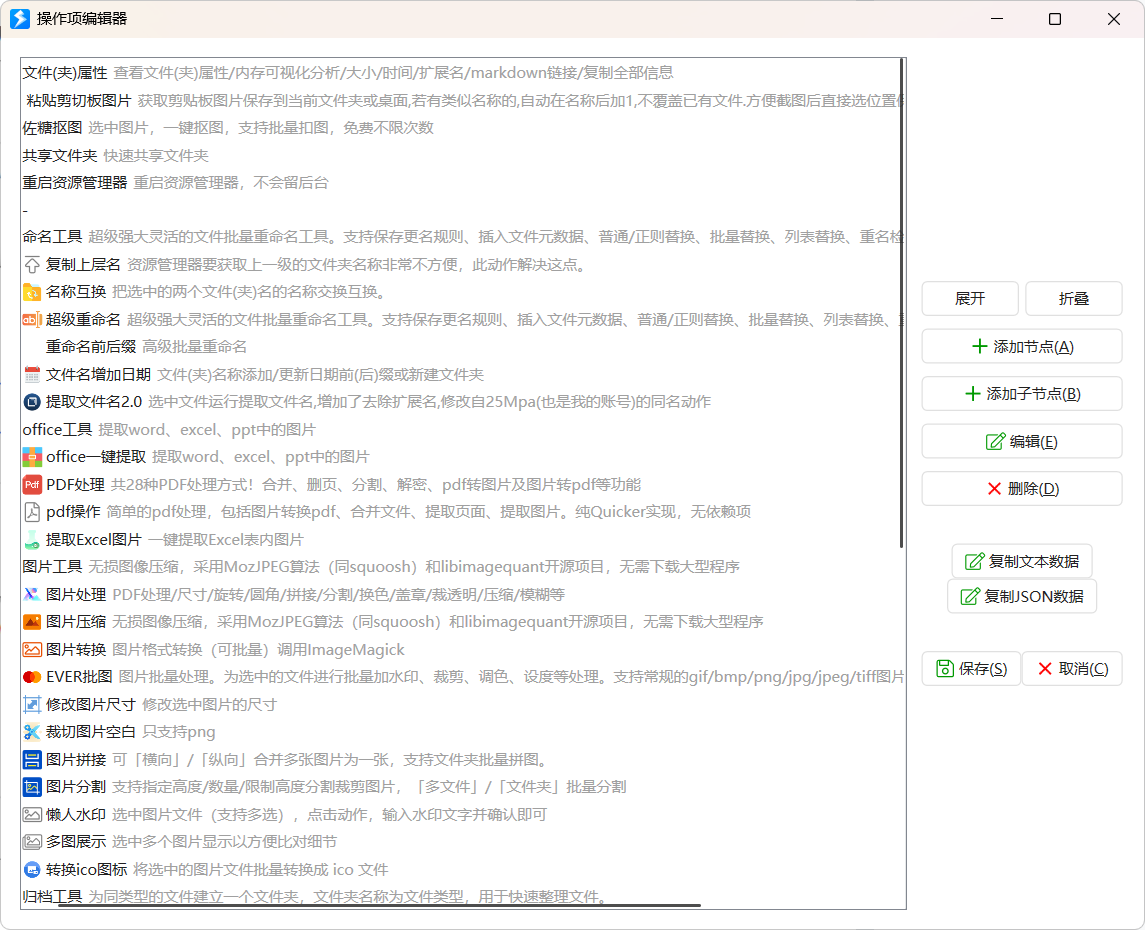Click 添加节点(A) button
The image size is (1145, 930).
pyautogui.click(x=1022, y=347)
